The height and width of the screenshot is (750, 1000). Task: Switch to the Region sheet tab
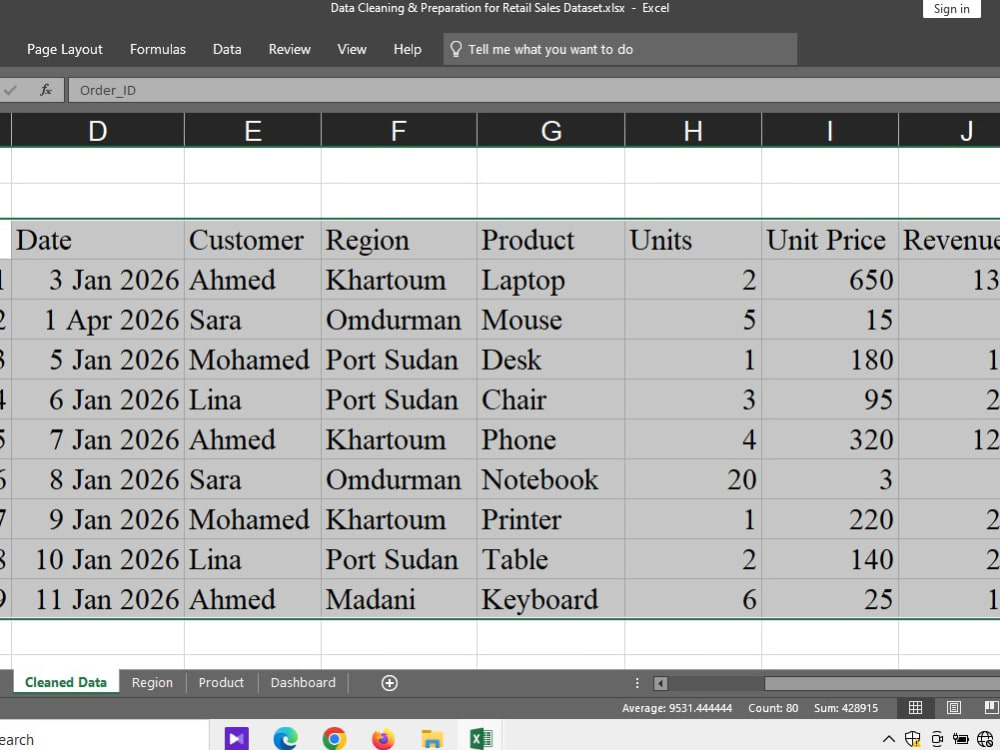tap(152, 682)
